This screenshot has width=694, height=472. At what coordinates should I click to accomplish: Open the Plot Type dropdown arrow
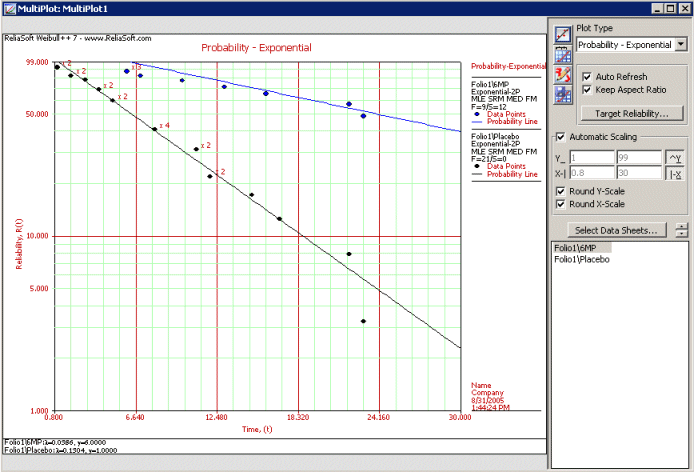(681, 45)
